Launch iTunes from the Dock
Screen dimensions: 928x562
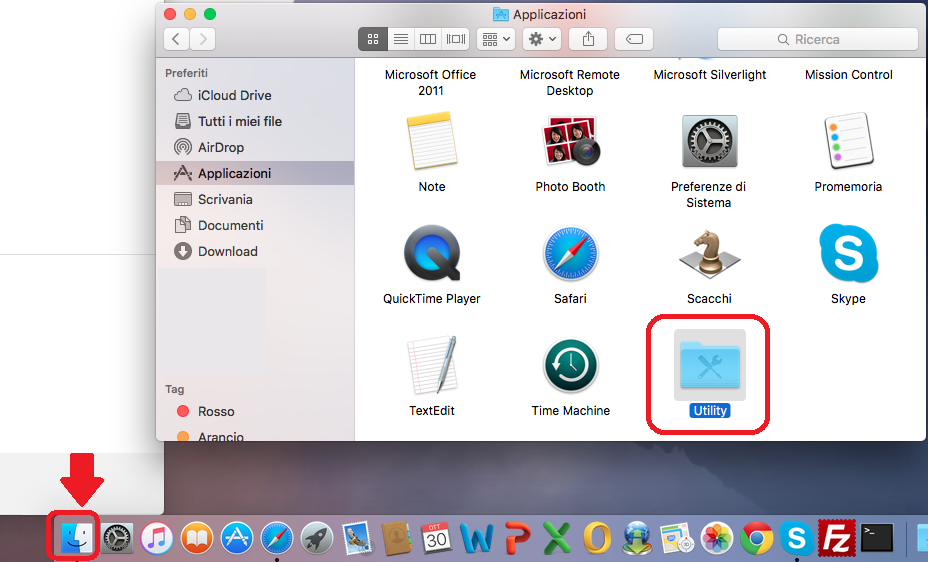pos(157,538)
